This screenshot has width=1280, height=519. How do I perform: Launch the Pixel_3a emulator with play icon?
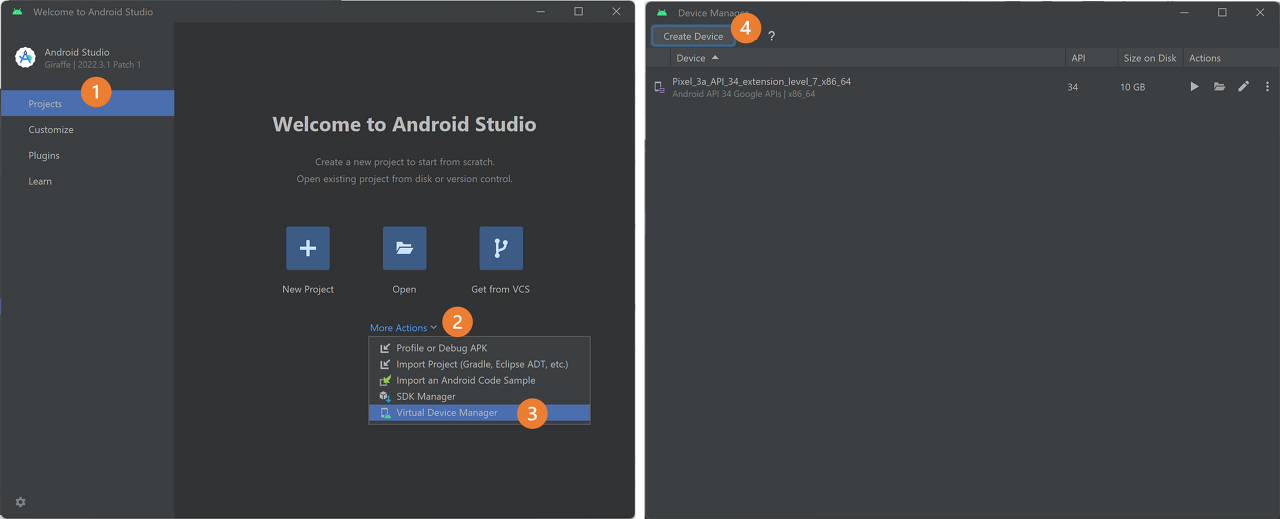coord(1194,87)
